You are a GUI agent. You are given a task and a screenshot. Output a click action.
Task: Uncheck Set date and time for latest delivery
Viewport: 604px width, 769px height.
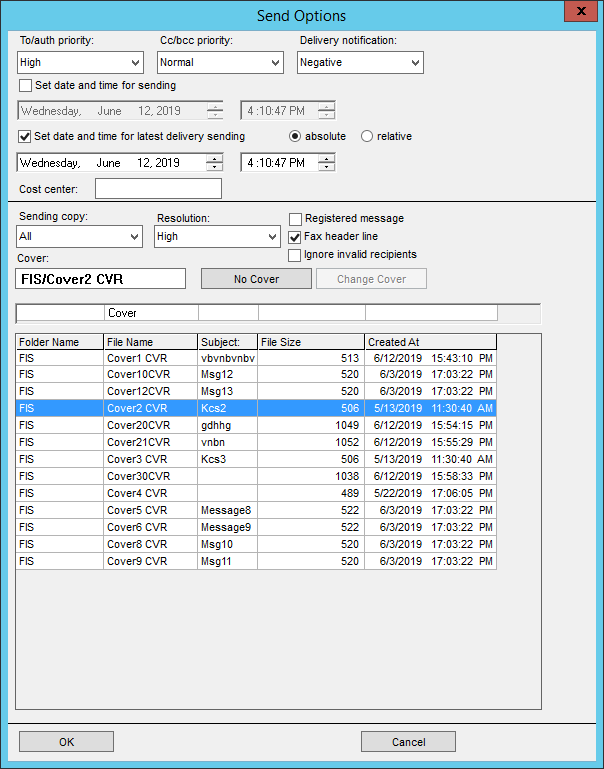pos(26,136)
